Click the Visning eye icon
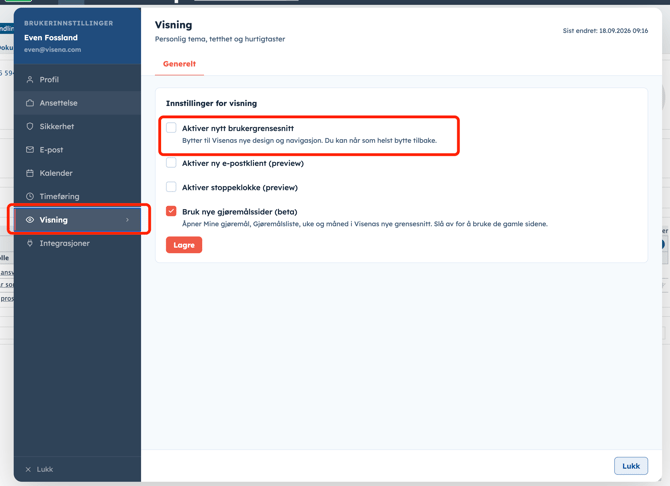 (29, 220)
